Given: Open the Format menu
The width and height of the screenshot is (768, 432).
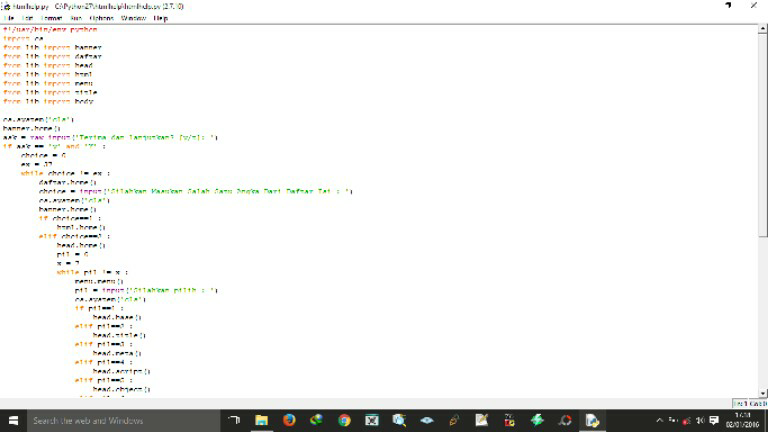Looking at the screenshot, I should pyautogui.click(x=51, y=18).
